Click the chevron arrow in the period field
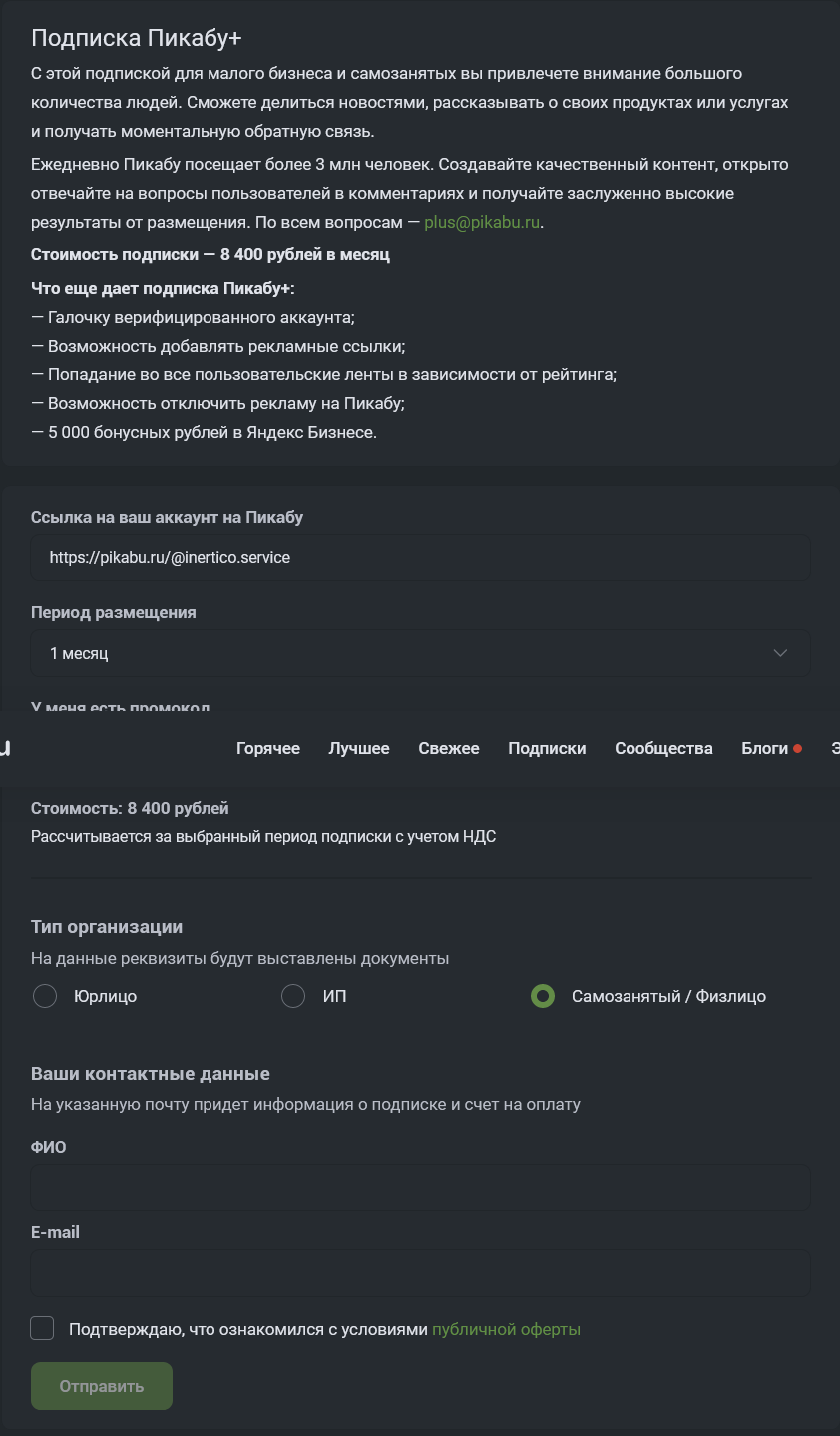840x1436 pixels. click(780, 653)
